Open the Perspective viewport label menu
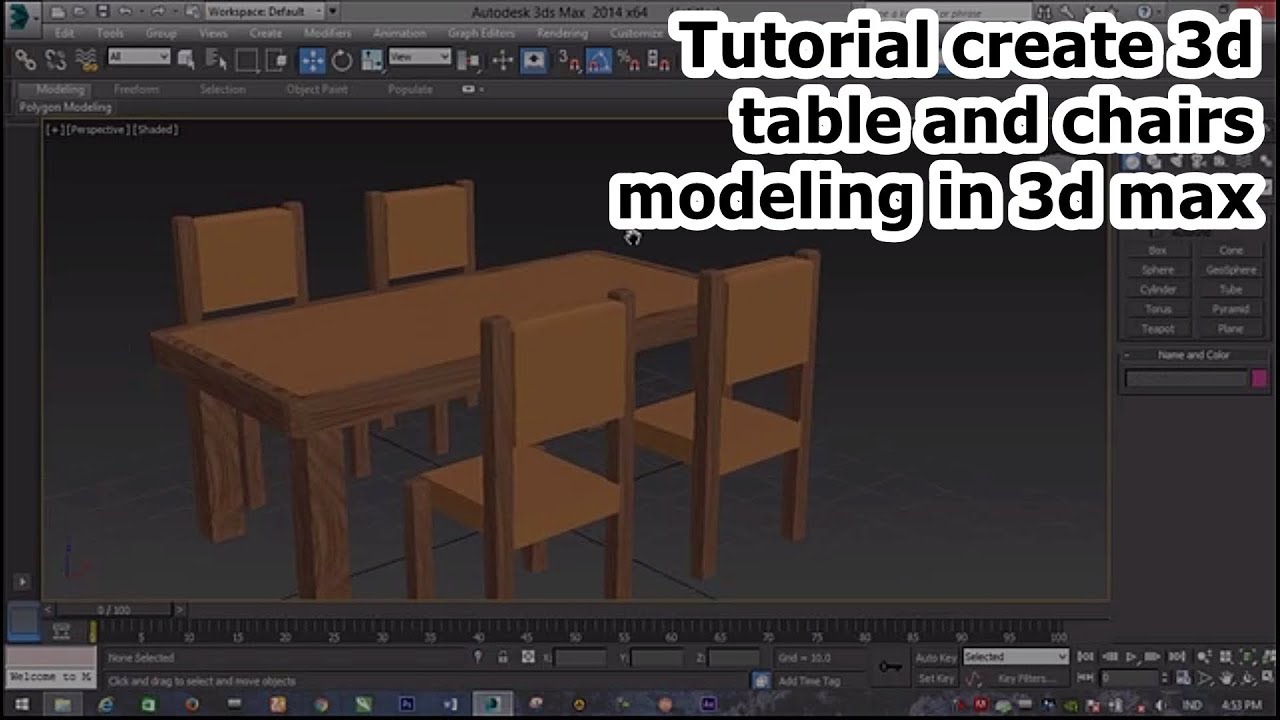Screen dimensions: 1280x720 coord(99,130)
